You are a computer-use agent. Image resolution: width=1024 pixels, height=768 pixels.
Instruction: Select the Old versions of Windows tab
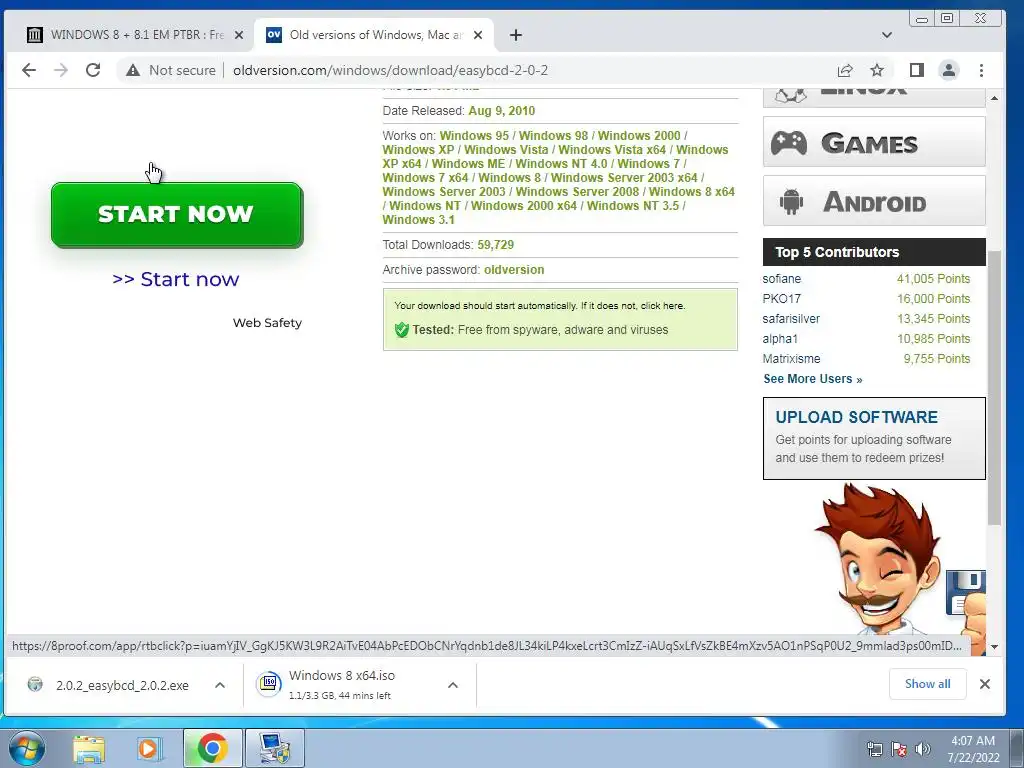point(376,35)
